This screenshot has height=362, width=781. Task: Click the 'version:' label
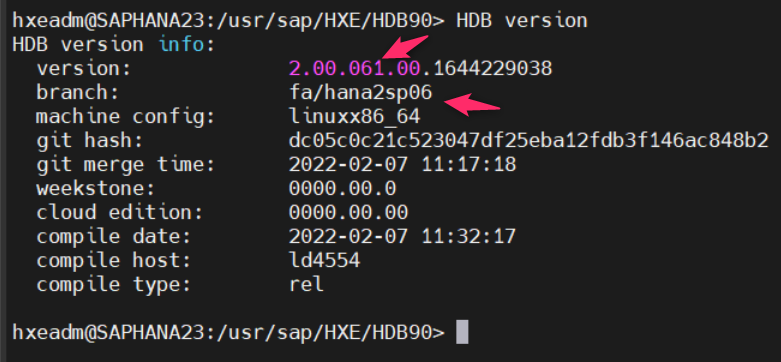83,68
